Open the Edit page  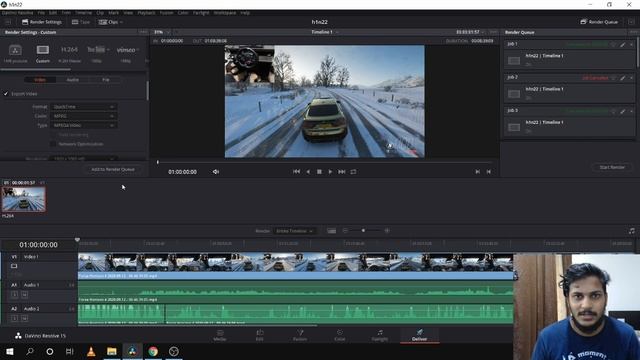tap(260, 335)
